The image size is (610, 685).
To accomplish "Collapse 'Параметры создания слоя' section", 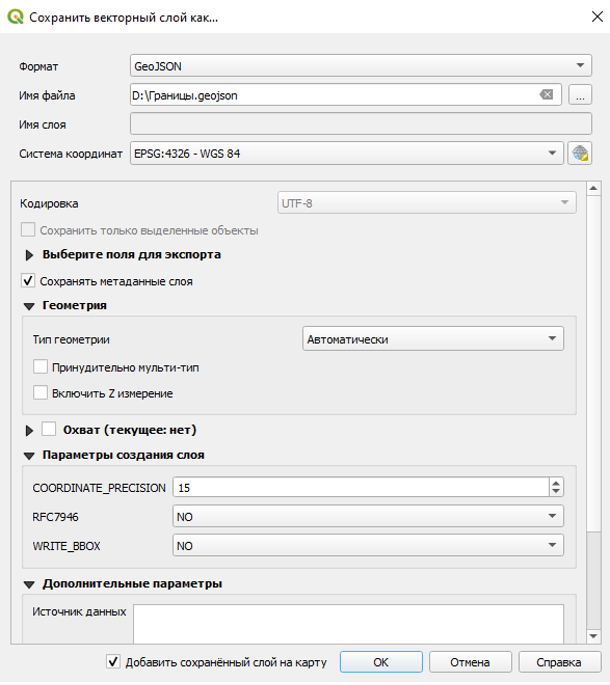I will [x=28, y=455].
